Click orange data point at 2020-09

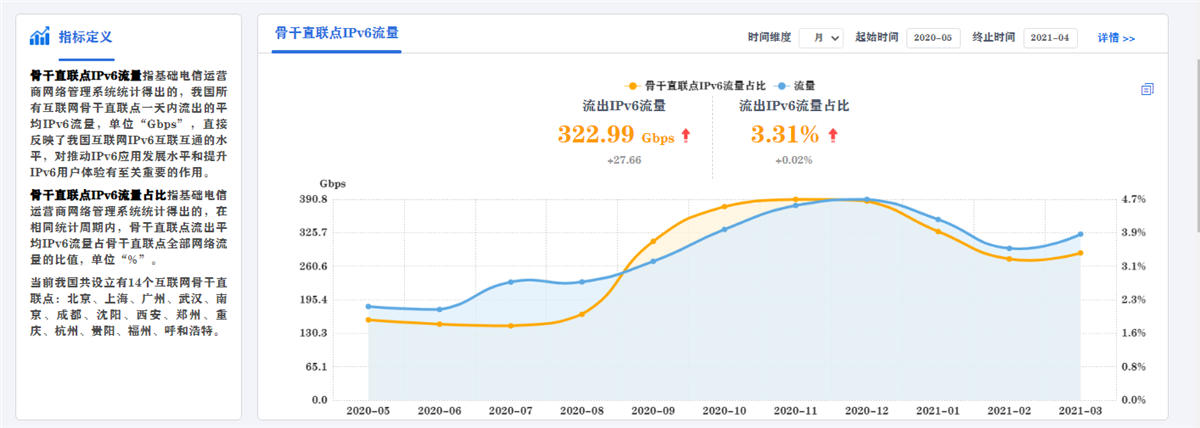click(653, 242)
